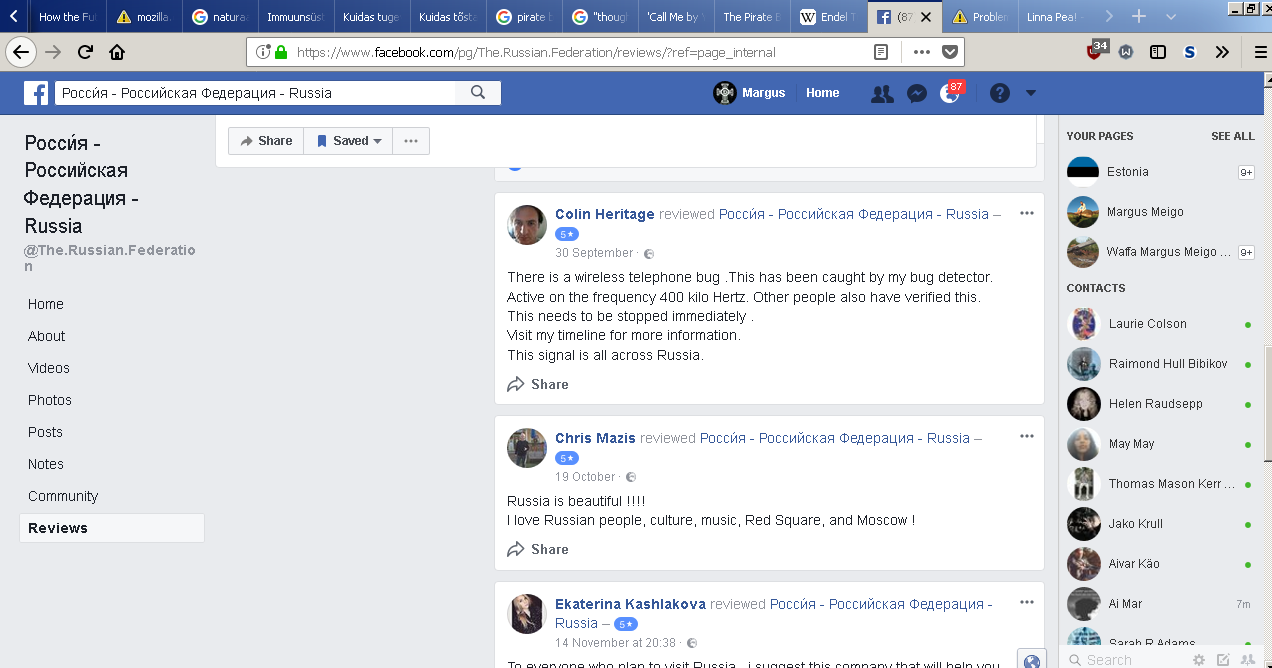Select Reviews in page sidebar
The height and width of the screenshot is (668, 1272).
[x=112, y=528]
